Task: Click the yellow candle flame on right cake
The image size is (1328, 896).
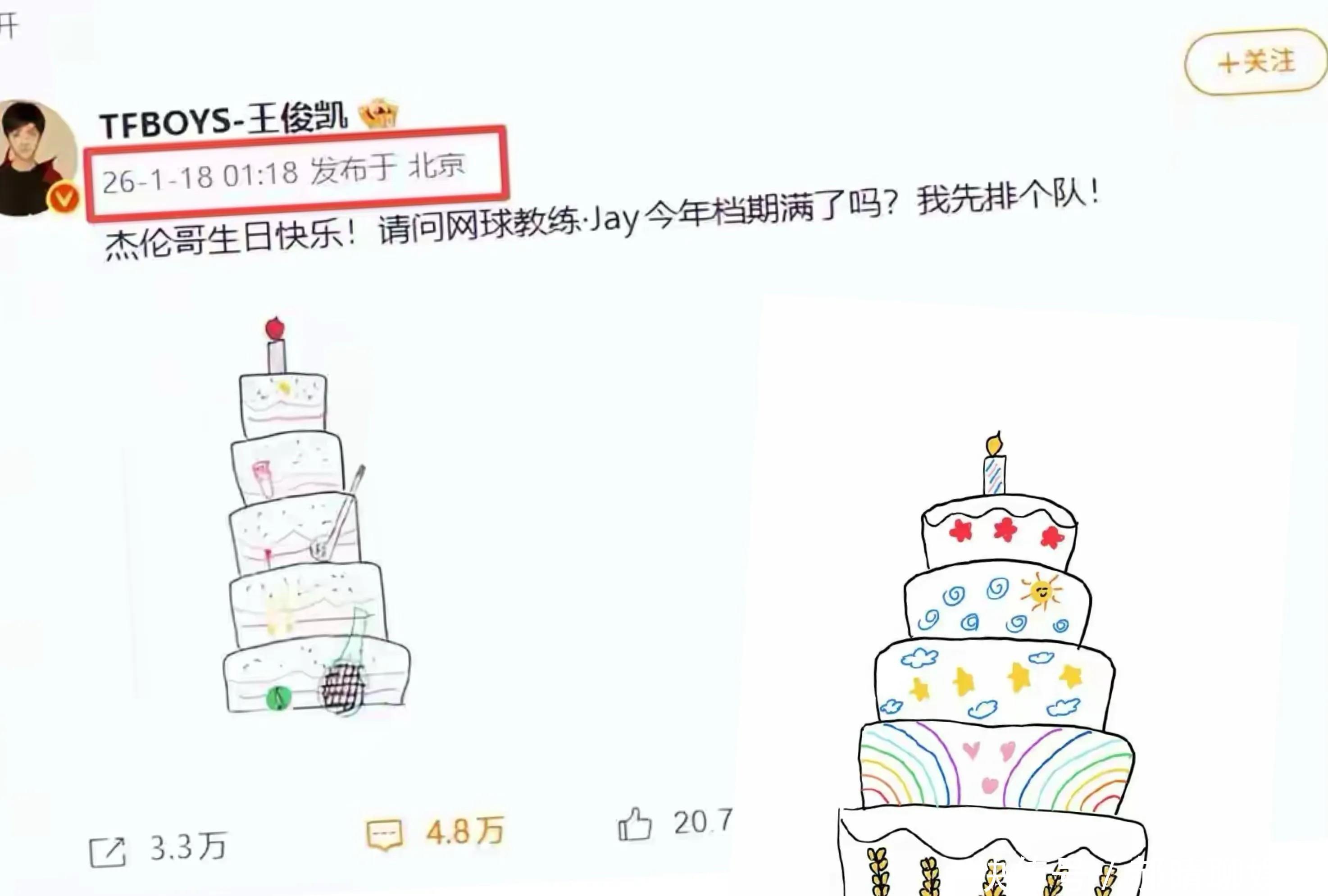Action: (994, 443)
